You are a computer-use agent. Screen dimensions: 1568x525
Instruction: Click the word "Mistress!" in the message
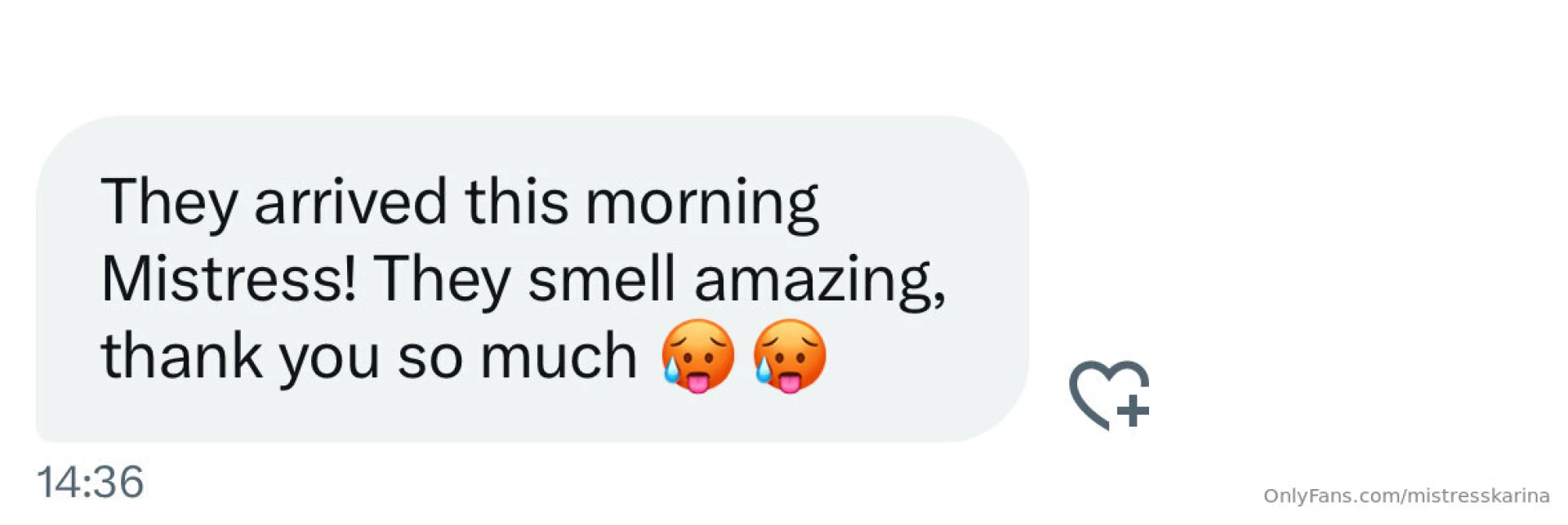click(x=229, y=278)
